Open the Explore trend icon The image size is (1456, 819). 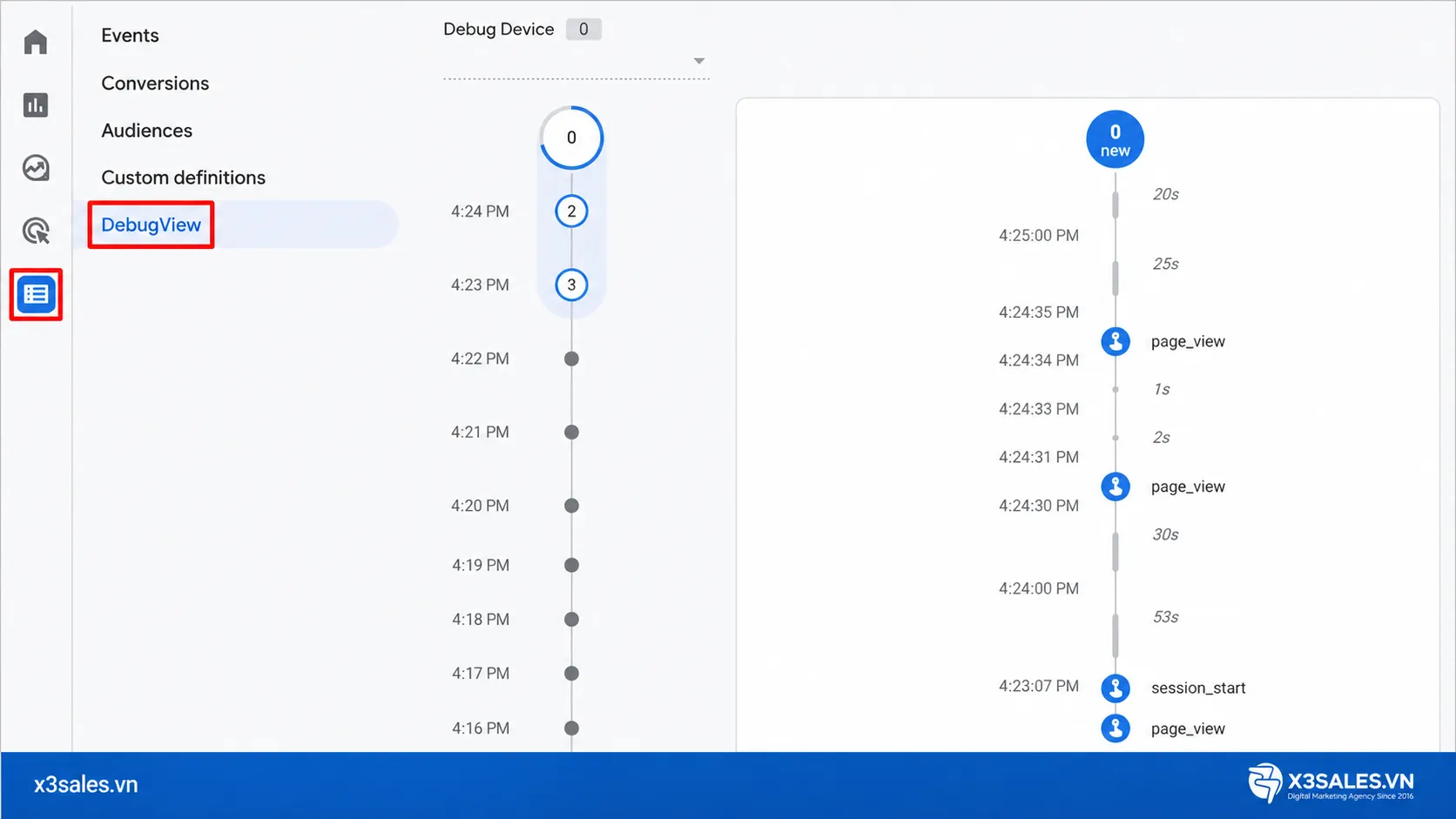coord(36,168)
